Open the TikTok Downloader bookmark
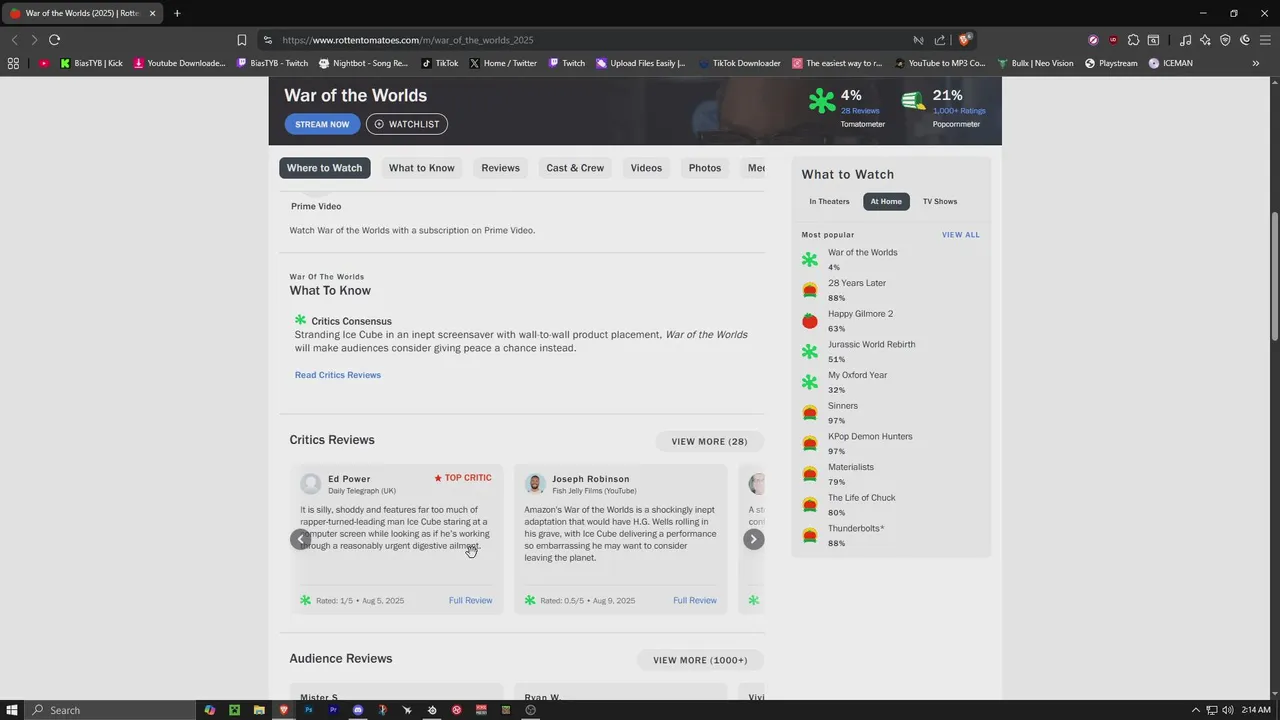Viewport: 1280px width, 720px height. point(740,63)
